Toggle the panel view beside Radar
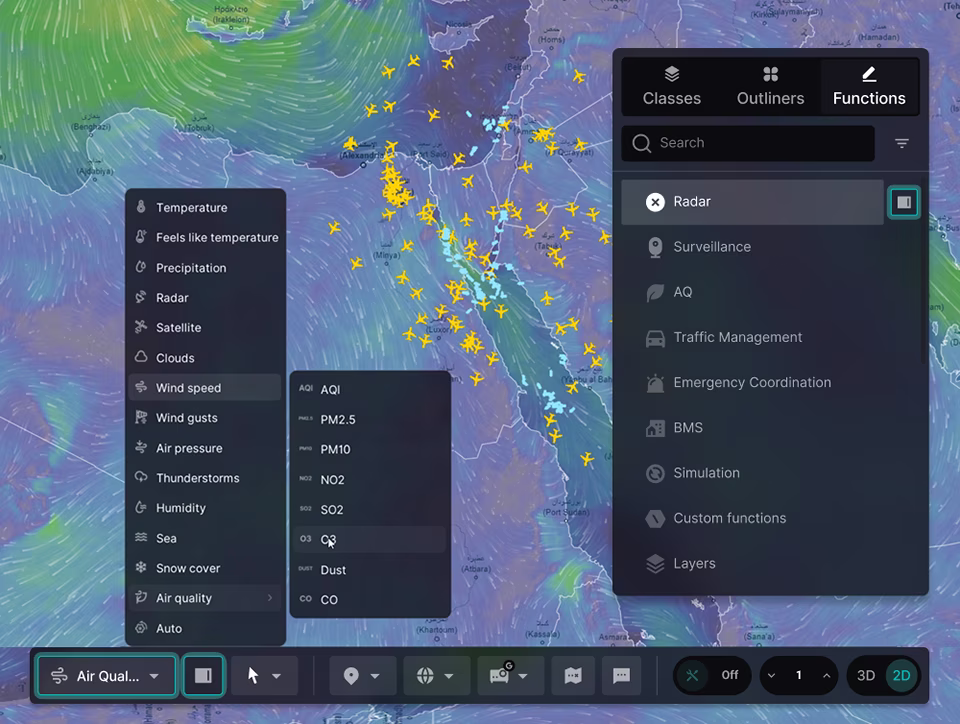Screen dimensions: 960x724 point(903,201)
